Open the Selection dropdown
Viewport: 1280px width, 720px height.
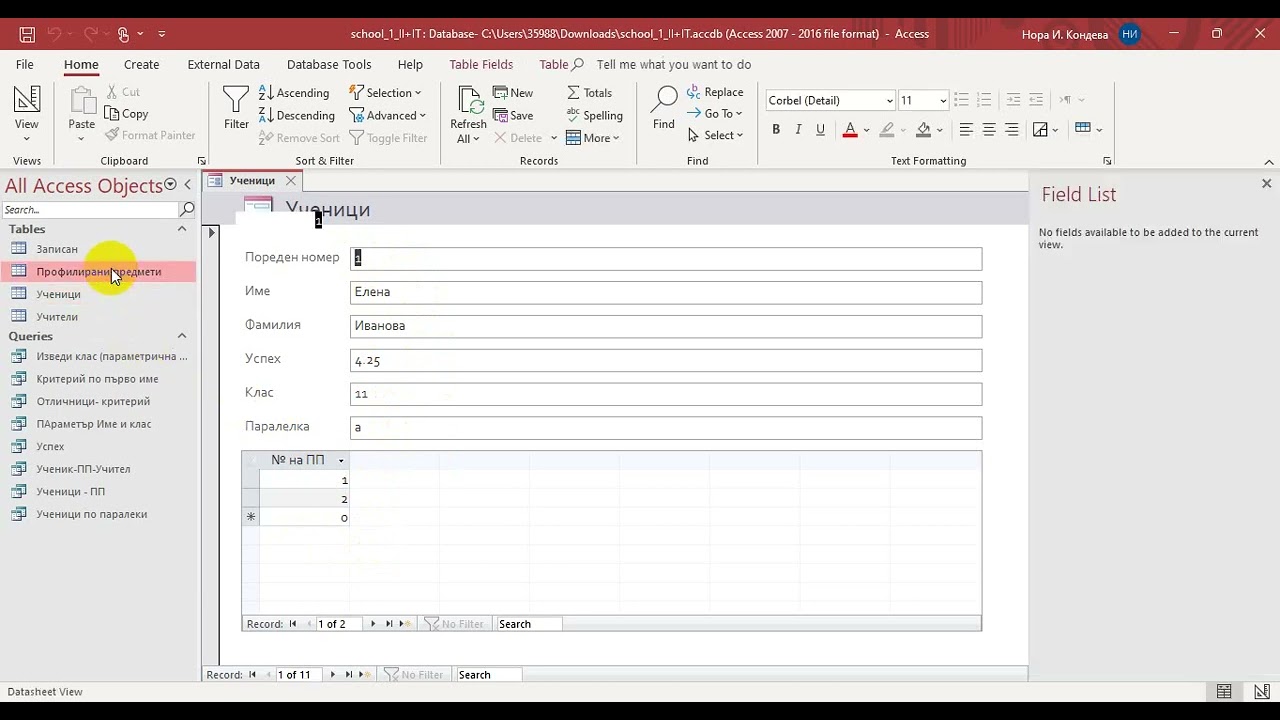click(x=385, y=93)
